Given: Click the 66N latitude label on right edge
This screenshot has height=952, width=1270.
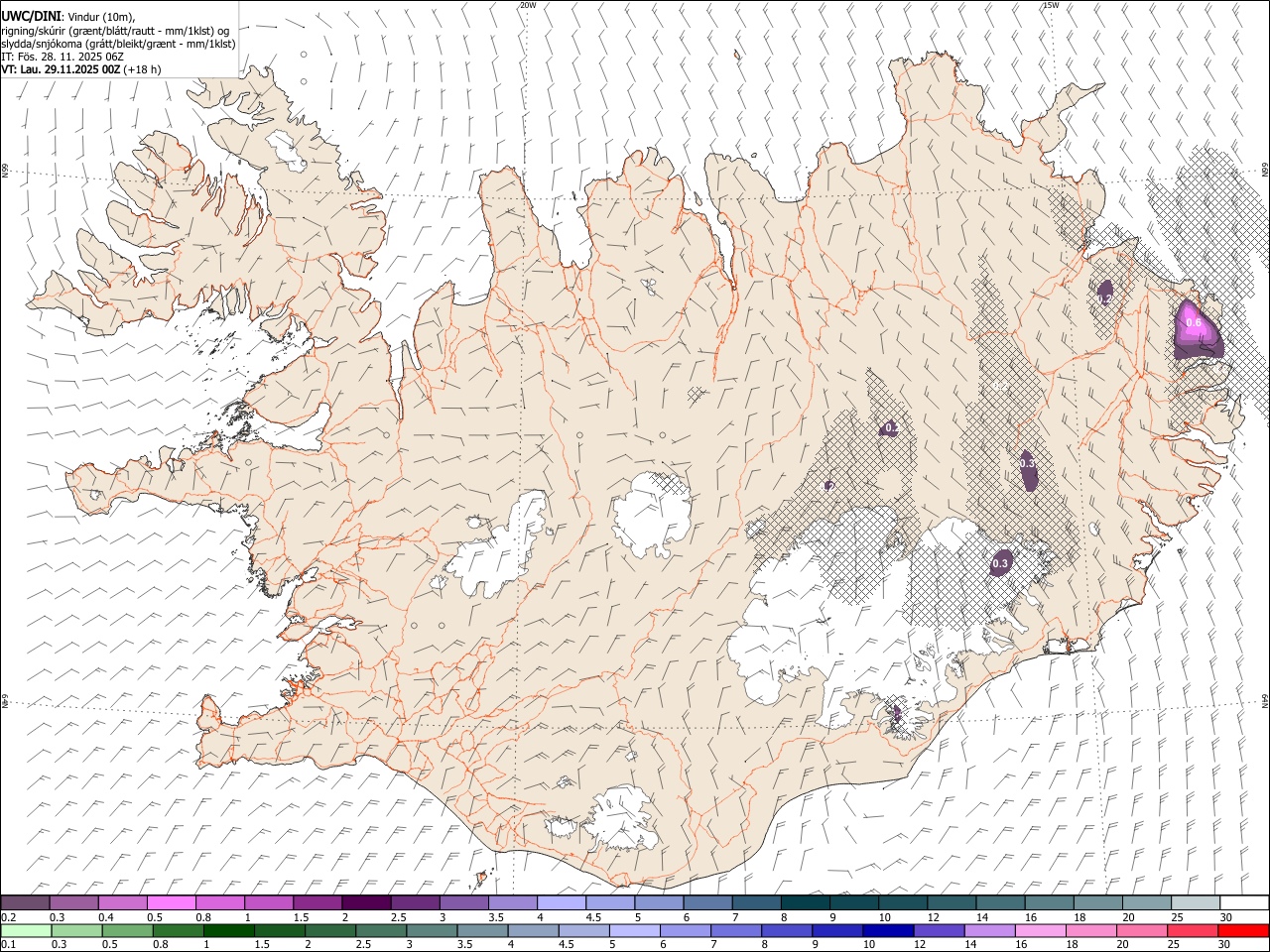Looking at the screenshot, I should [x=1265, y=170].
